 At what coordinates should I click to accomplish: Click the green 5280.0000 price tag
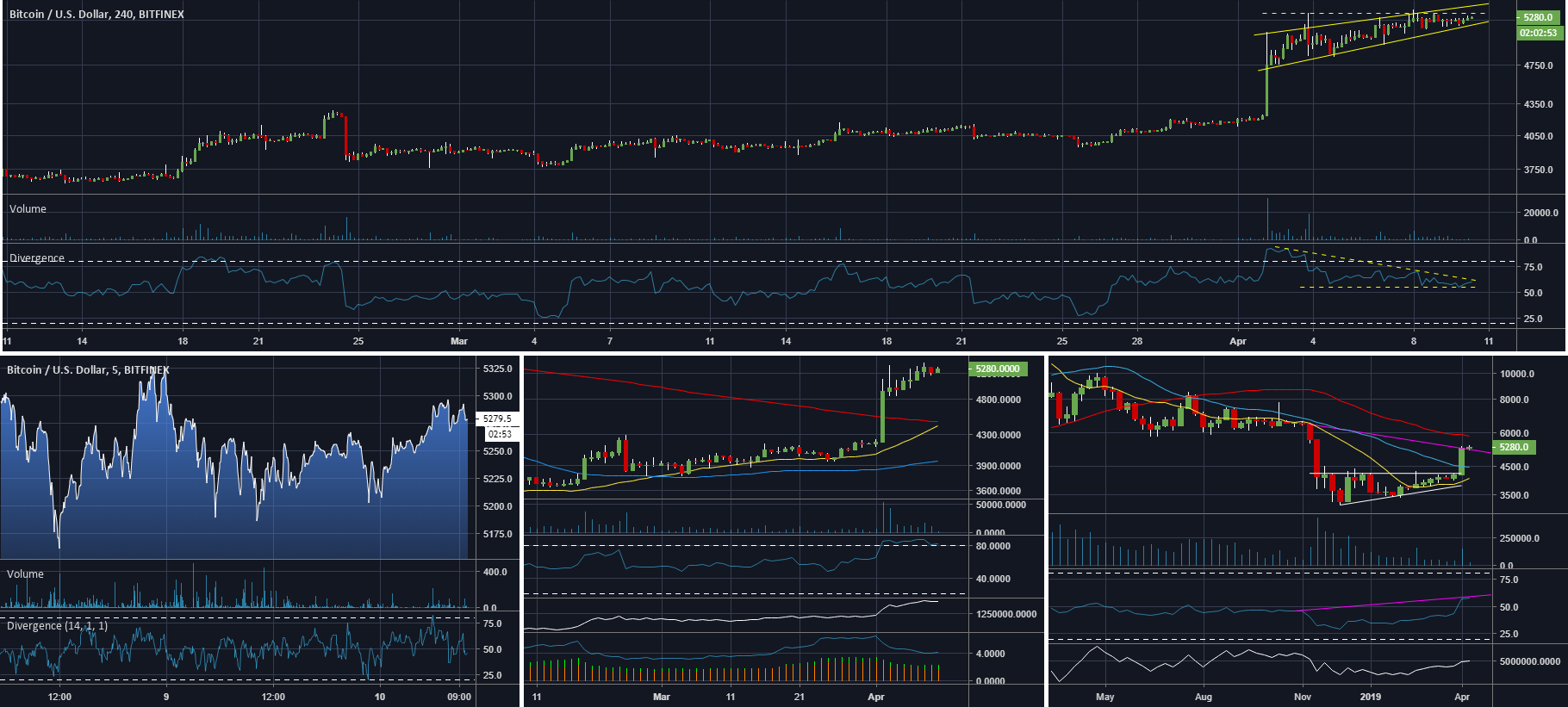tap(997, 369)
